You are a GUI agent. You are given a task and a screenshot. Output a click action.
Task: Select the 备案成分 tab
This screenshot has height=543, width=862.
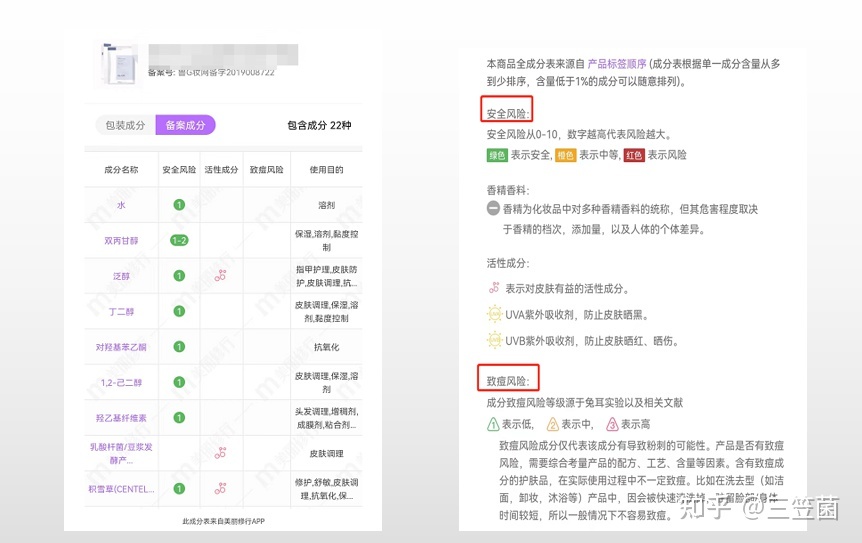click(x=185, y=125)
